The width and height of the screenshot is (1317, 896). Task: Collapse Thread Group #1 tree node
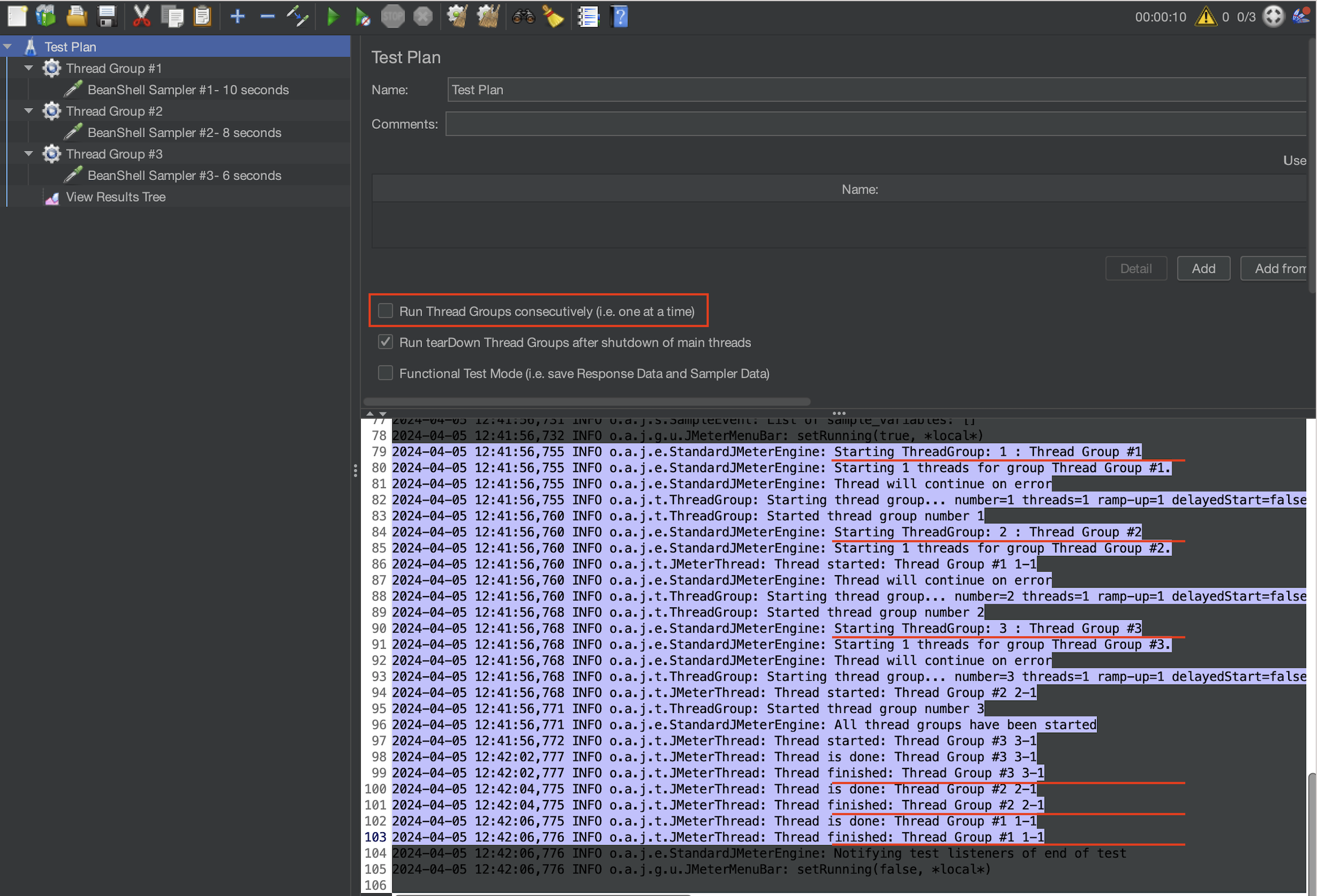click(28, 68)
